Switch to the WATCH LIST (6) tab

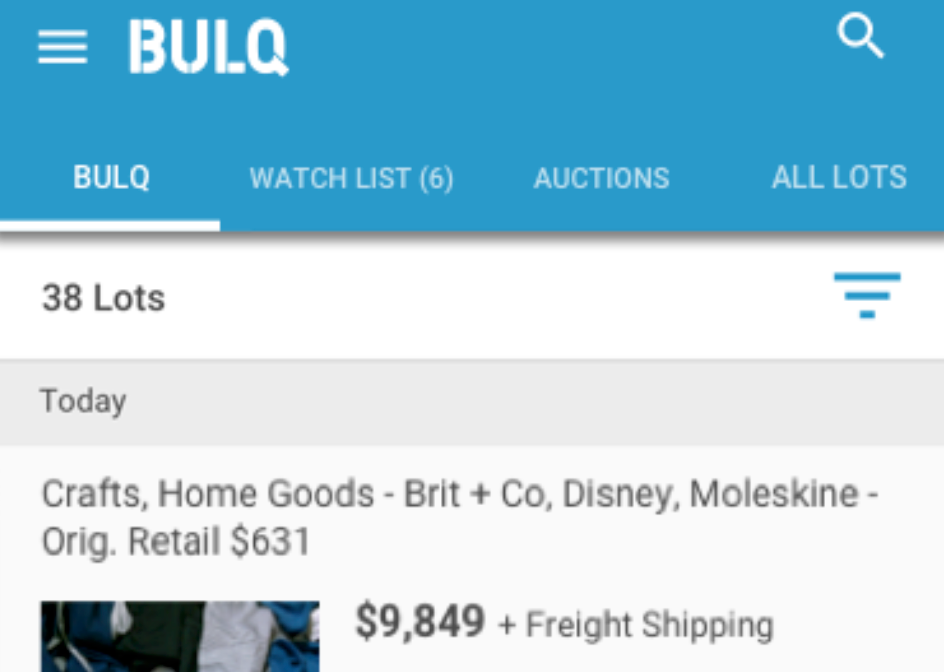(x=352, y=177)
